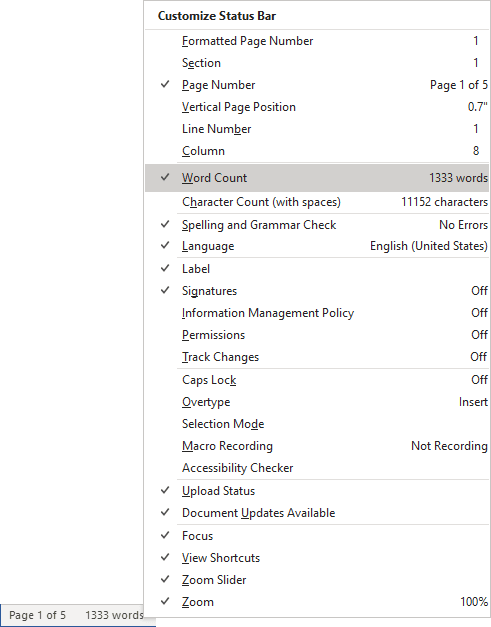Uncheck the Word Count option

coord(317,178)
